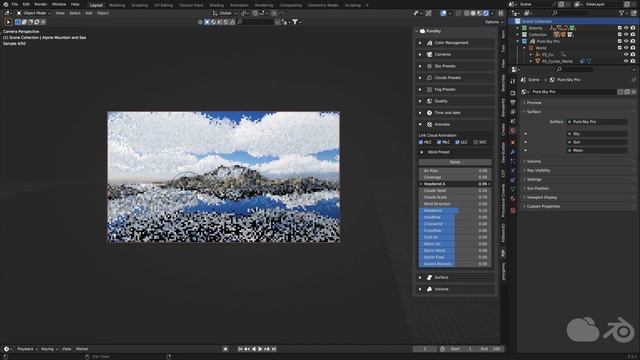Viewport: 640px width, 360px height.
Task: Toggle visibility eye of PS_Cycles_World row
Action: point(626,61)
